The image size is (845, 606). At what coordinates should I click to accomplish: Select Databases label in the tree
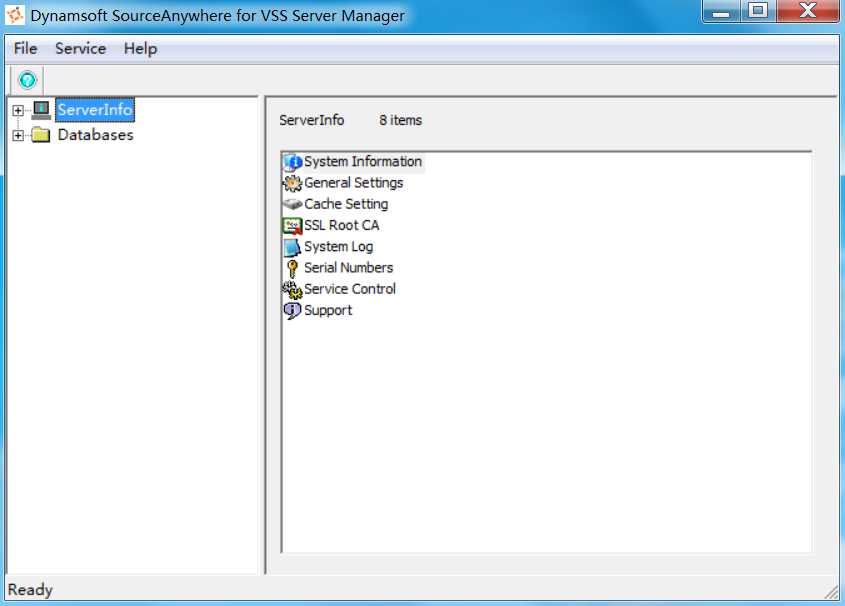[x=95, y=135]
